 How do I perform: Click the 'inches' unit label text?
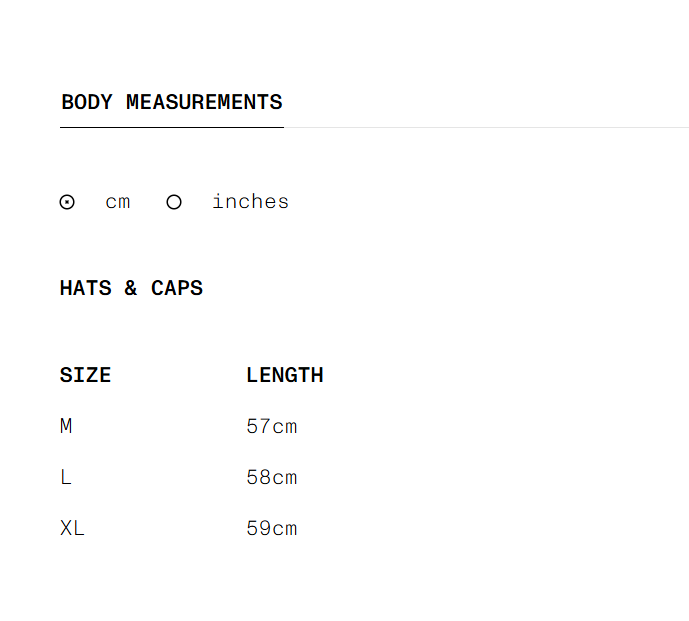coord(250,202)
